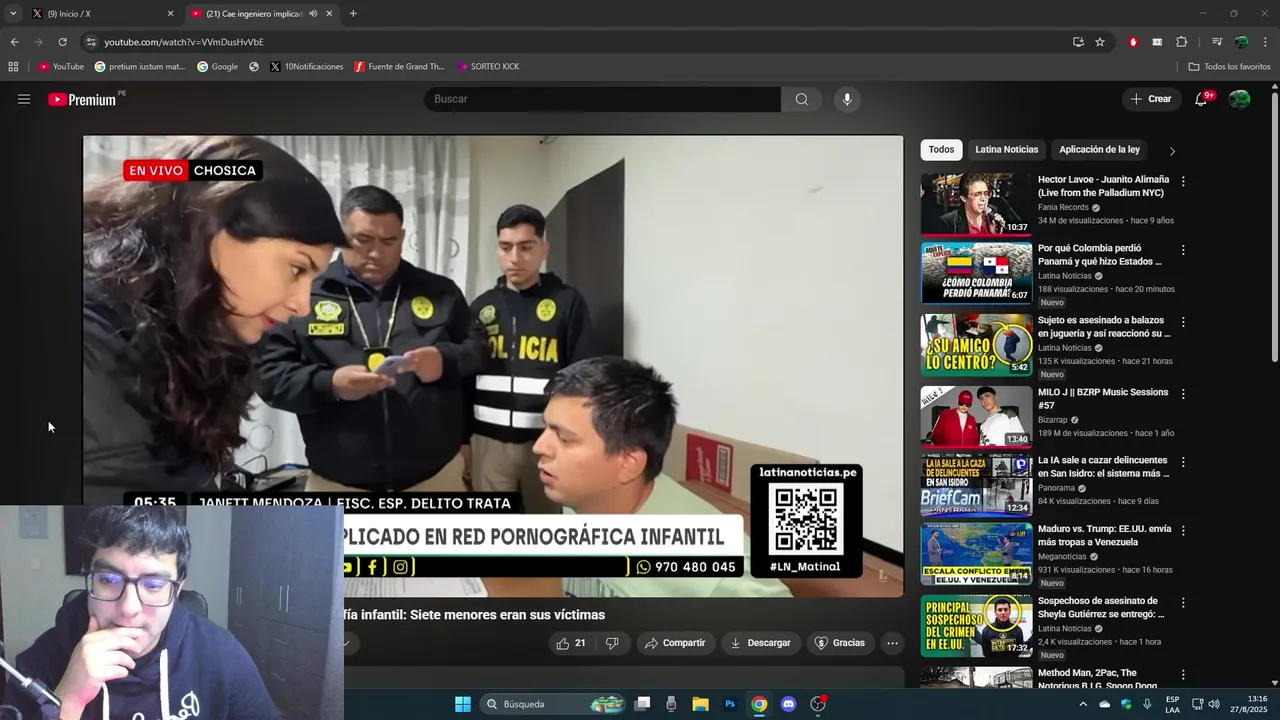1280x720 pixels.
Task: Click the Chrome address bar URL
Action: pos(184,42)
